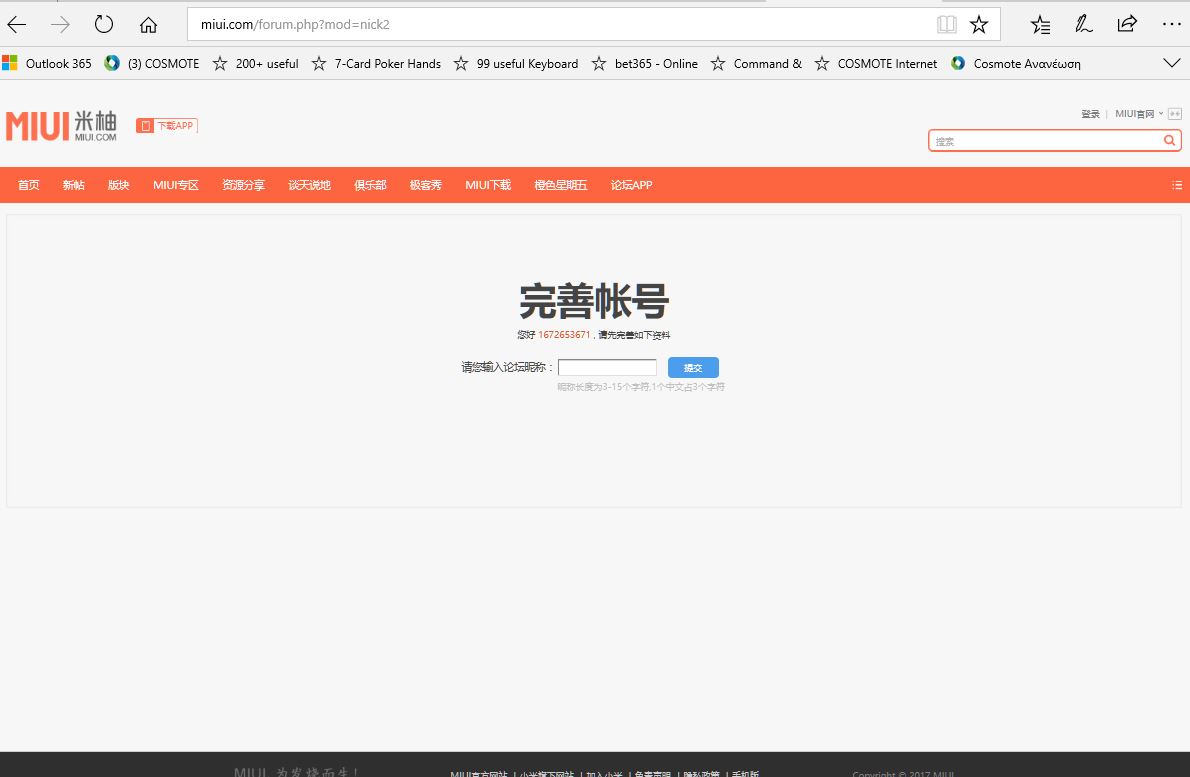Expand the favorites bar overflow chevron
This screenshot has width=1190, height=777.
[x=1172, y=63]
